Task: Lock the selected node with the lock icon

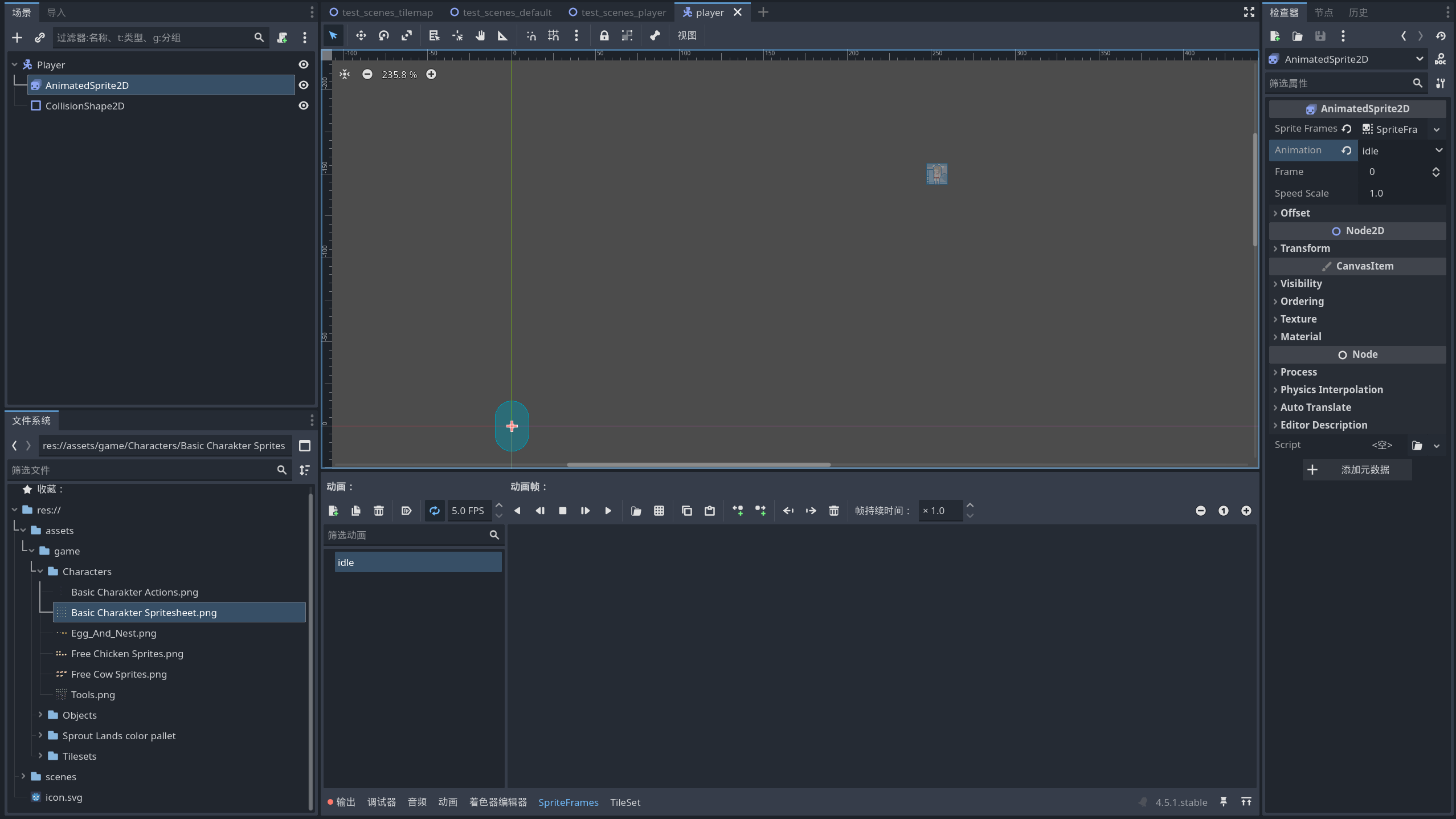Action: [x=604, y=36]
